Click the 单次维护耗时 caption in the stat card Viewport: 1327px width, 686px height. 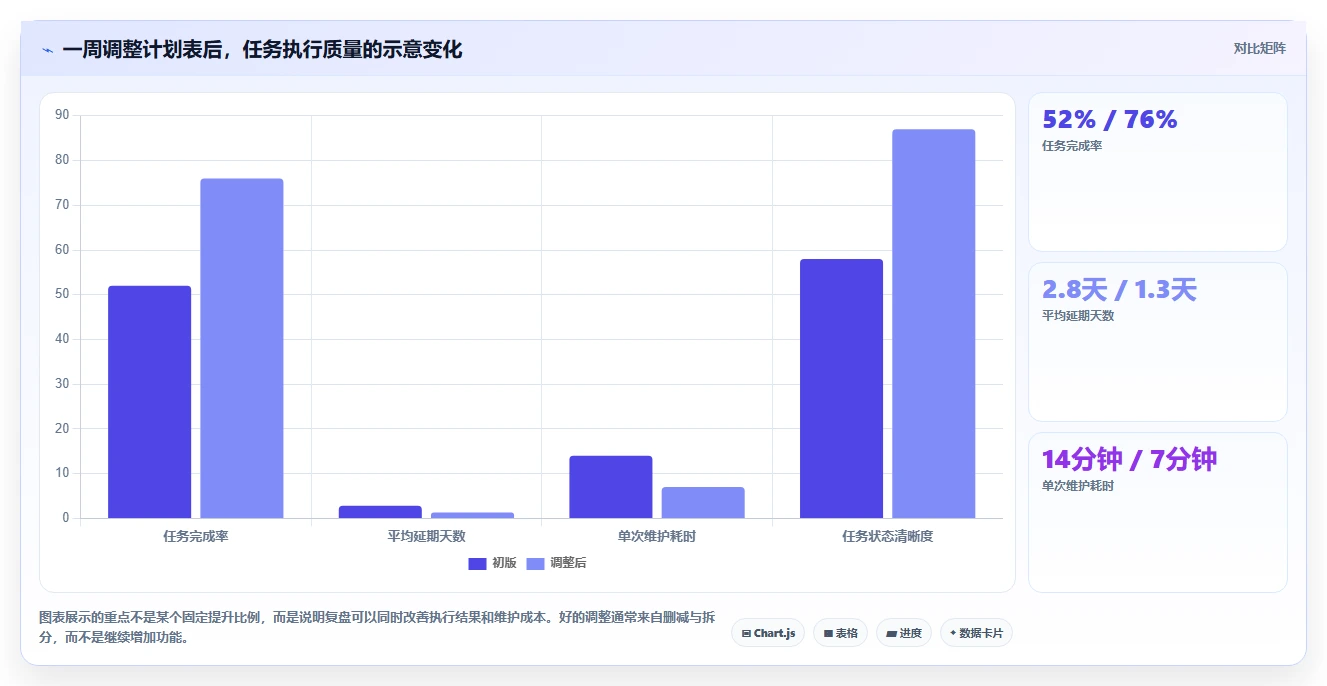click(1078, 486)
